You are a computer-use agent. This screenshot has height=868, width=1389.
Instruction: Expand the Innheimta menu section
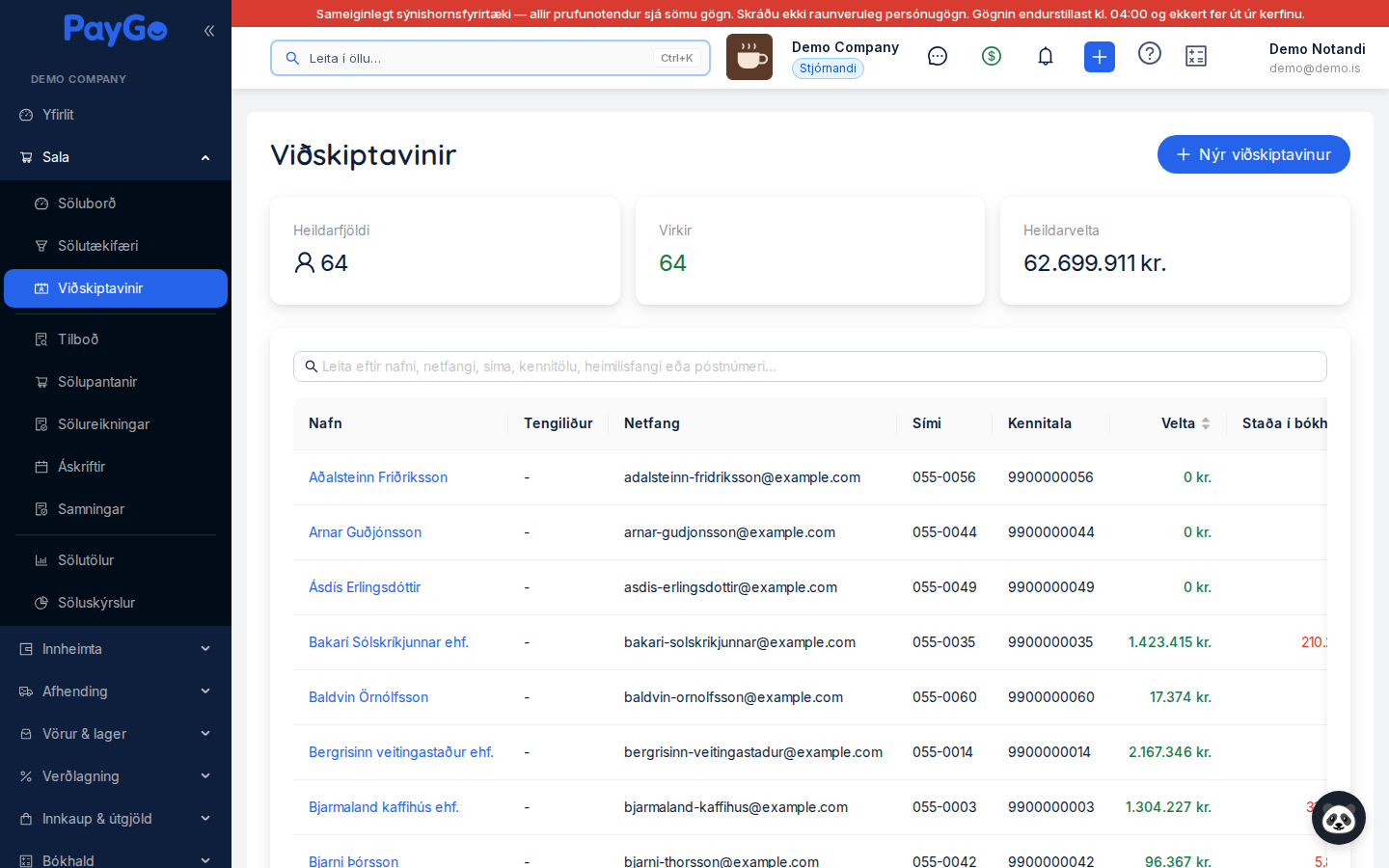205,649
